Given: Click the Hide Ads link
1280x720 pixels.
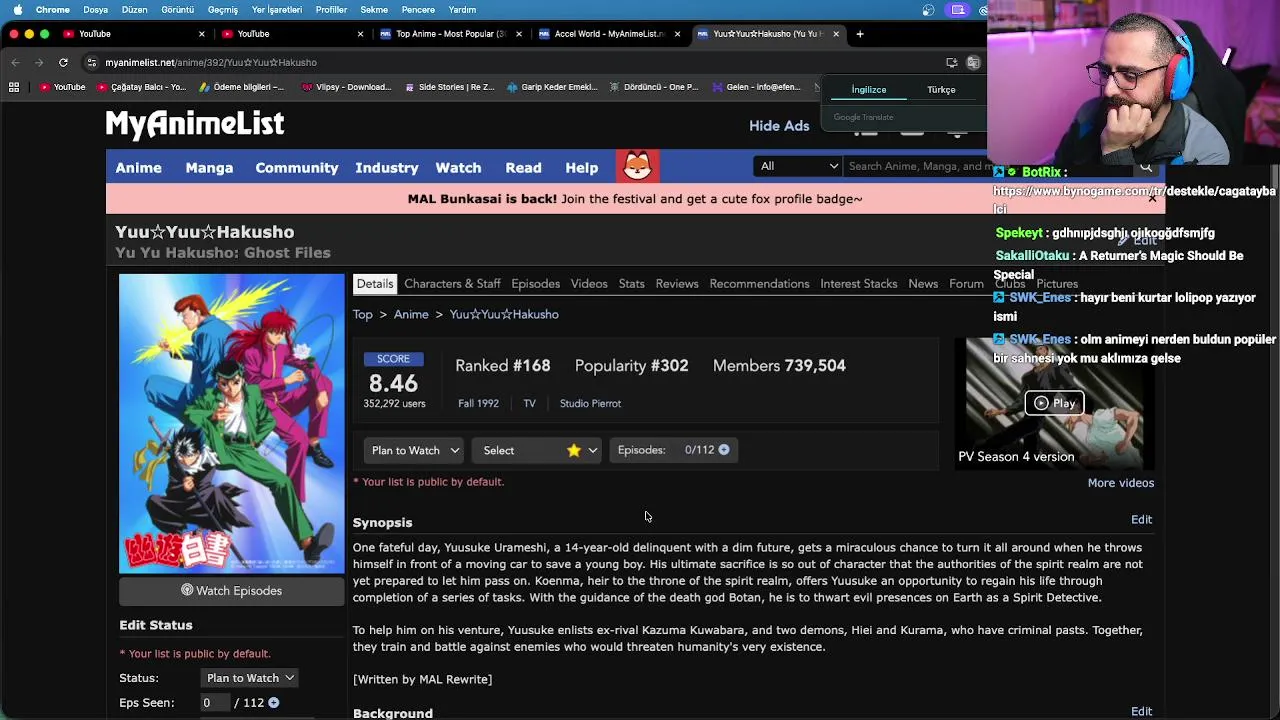Looking at the screenshot, I should click(779, 126).
